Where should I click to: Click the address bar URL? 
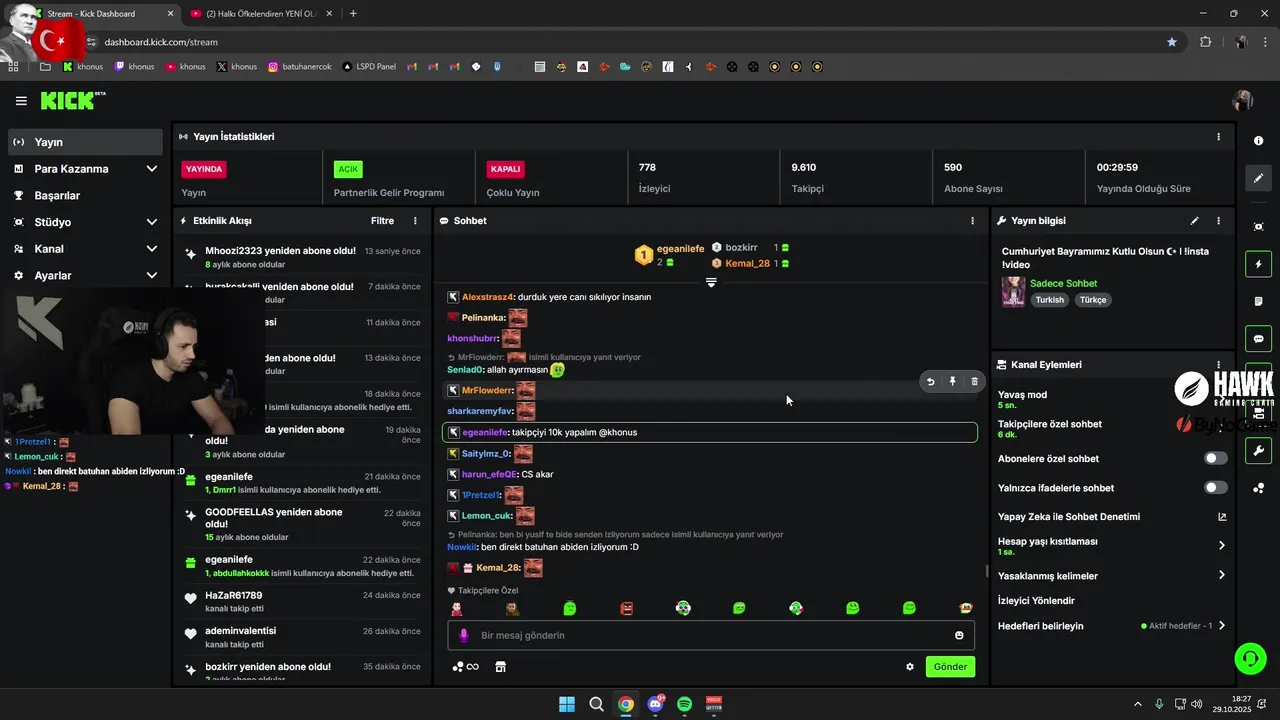click(161, 42)
